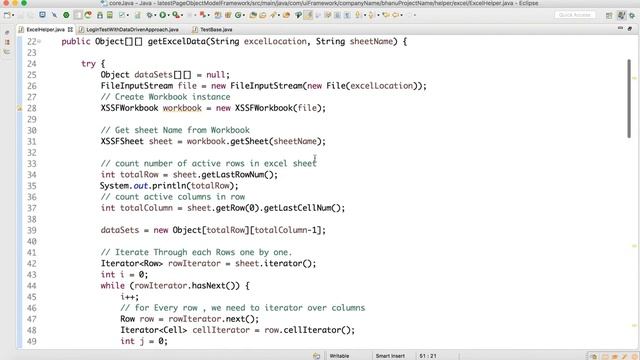Click the 51 : 21 cursor position indicator
This screenshot has height=360, width=640.
click(x=427, y=356)
